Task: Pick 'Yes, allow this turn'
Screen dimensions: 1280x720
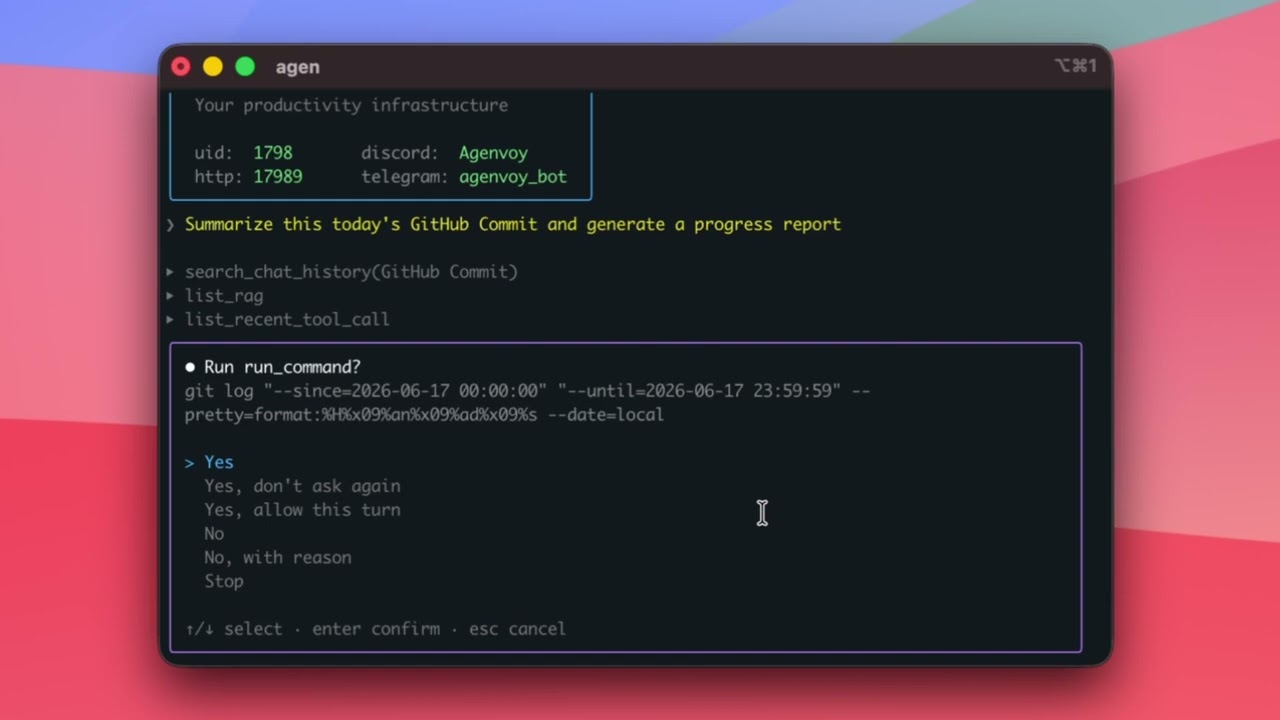Action: [302, 510]
